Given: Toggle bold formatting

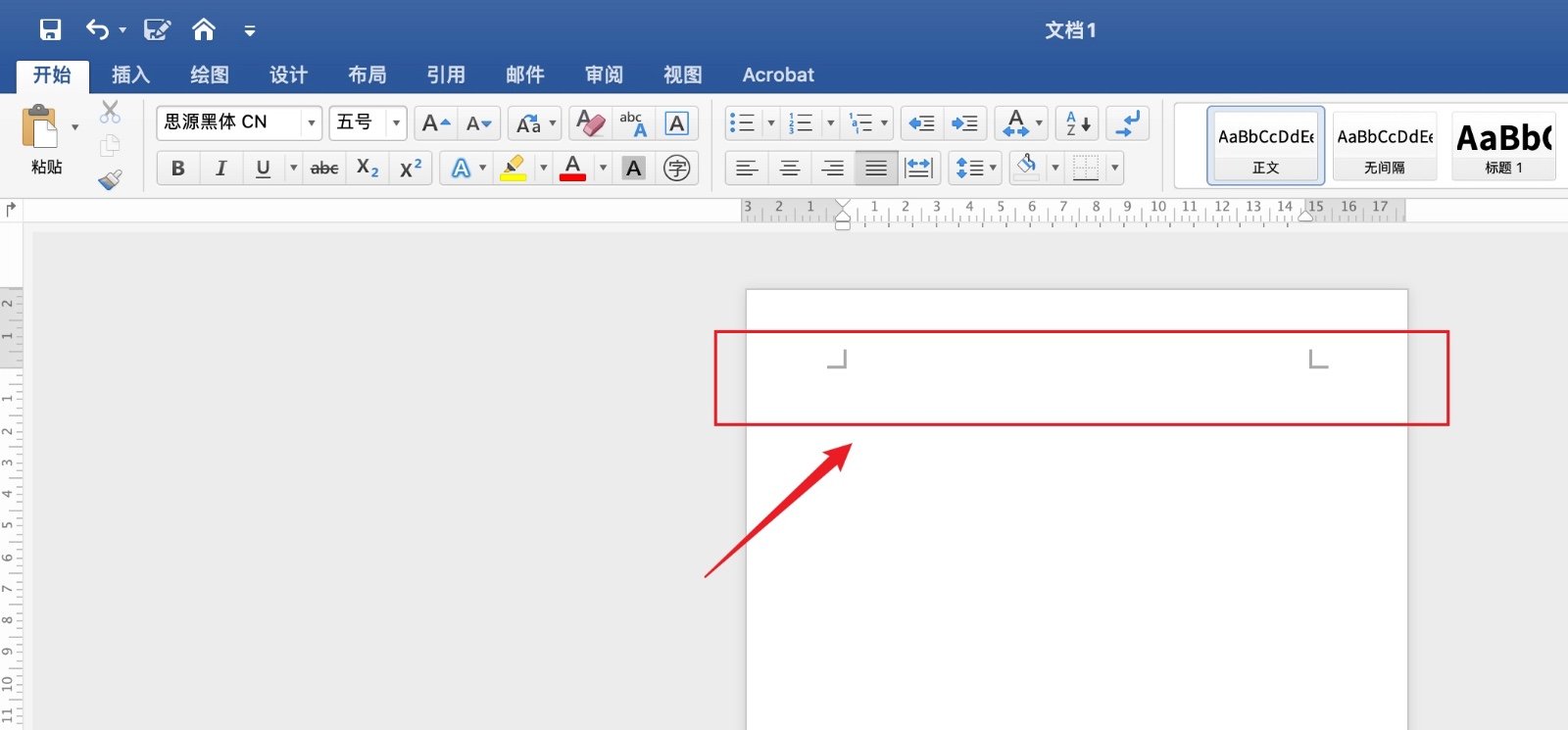Looking at the screenshot, I should click(178, 169).
